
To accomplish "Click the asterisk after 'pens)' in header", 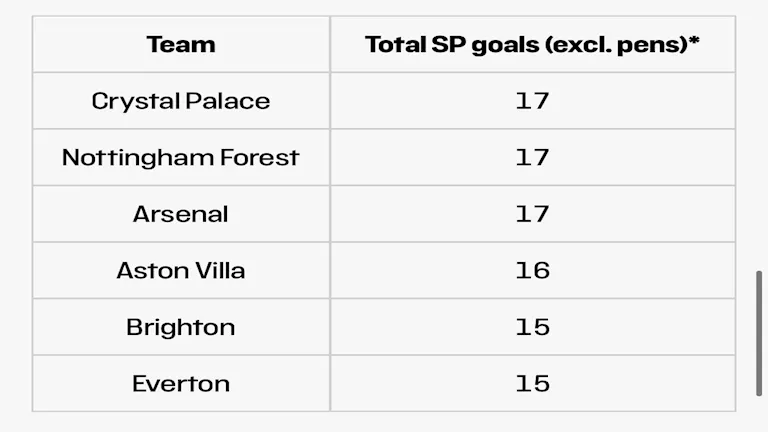I will click(694, 39).
